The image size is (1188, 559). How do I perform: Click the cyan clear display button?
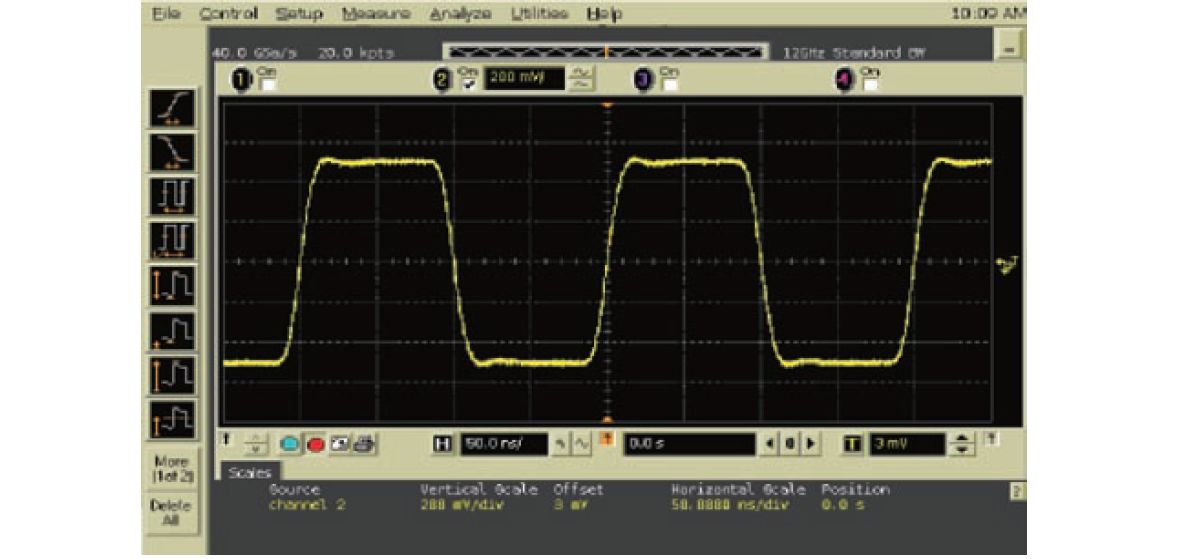[290, 445]
